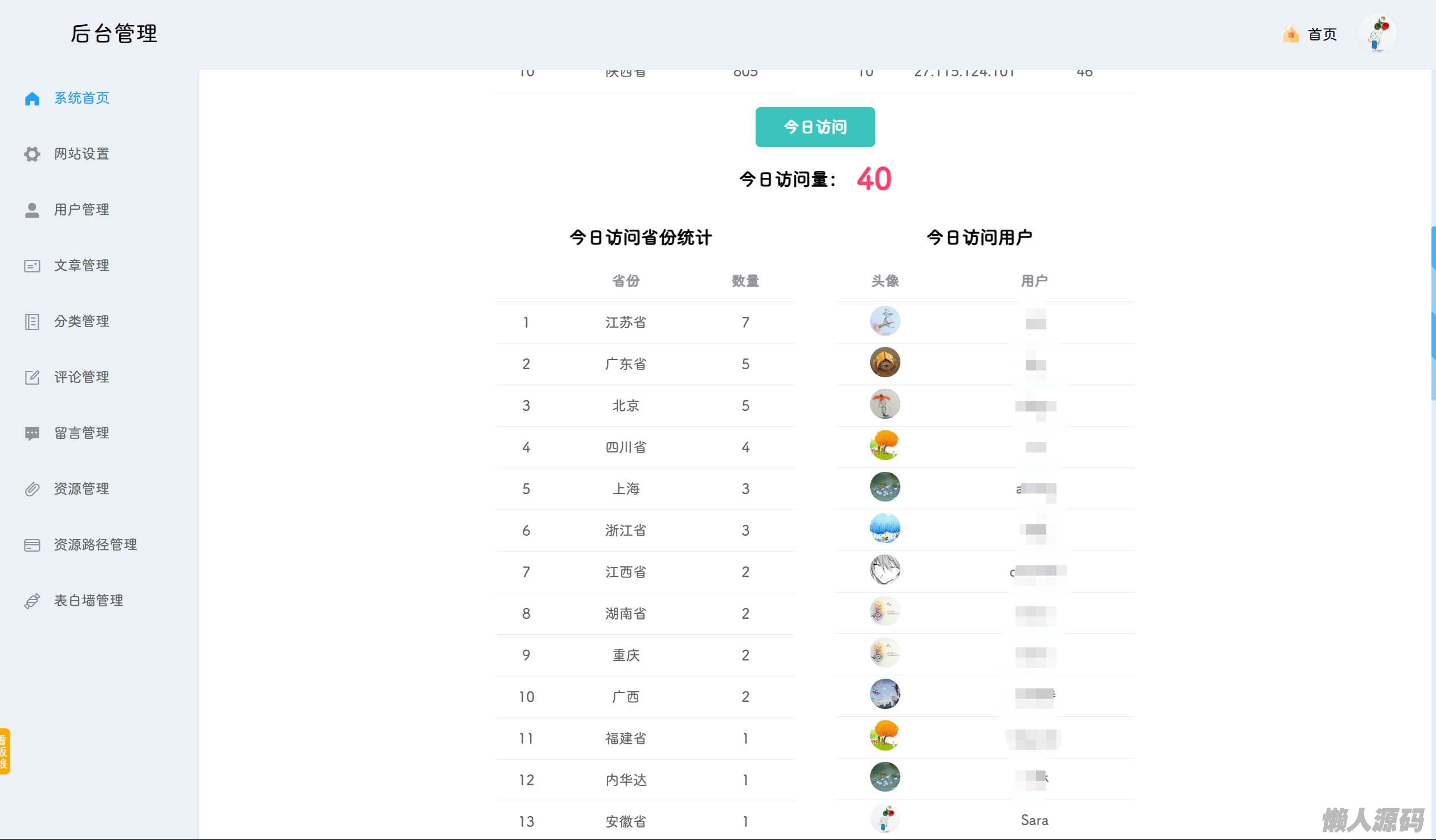Click the candy icon for 表白墙管理
1436x840 pixels.
click(32, 601)
